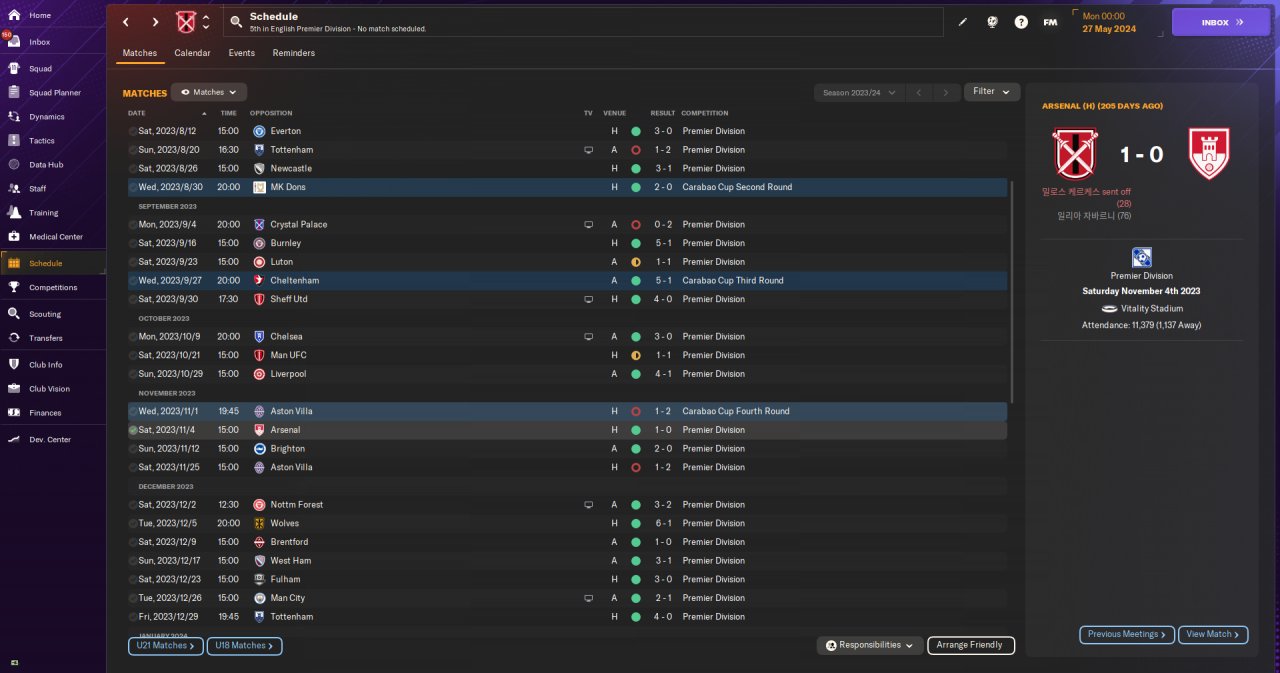This screenshot has width=1280, height=673.
Task: Toggle the circle marker on the Everton row
Action: pos(133,131)
